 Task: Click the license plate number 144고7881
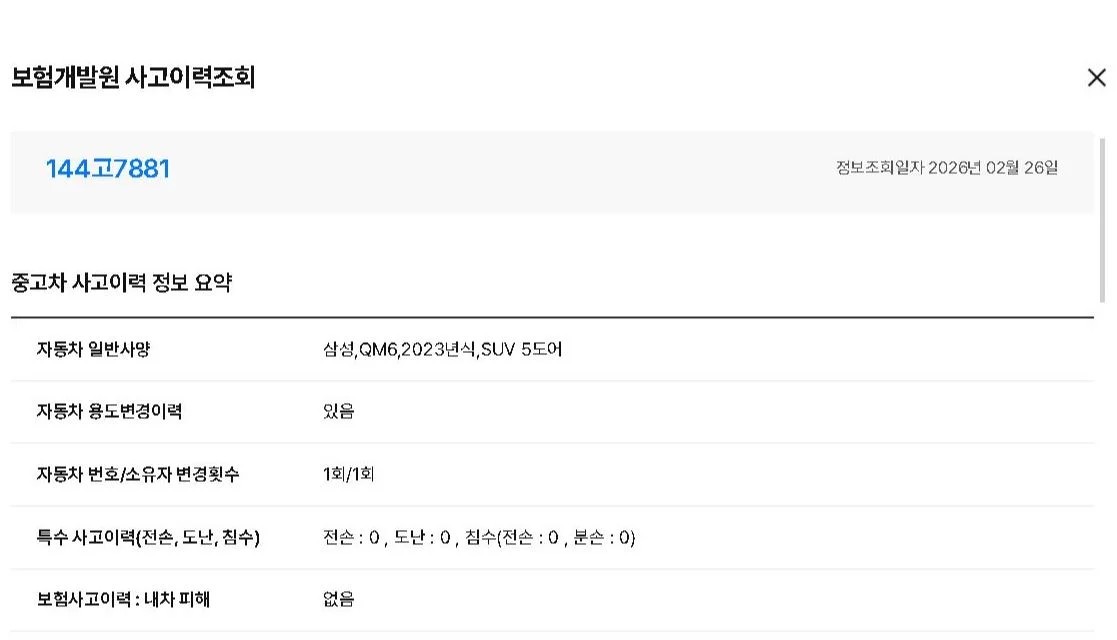pyautogui.click(x=108, y=169)
